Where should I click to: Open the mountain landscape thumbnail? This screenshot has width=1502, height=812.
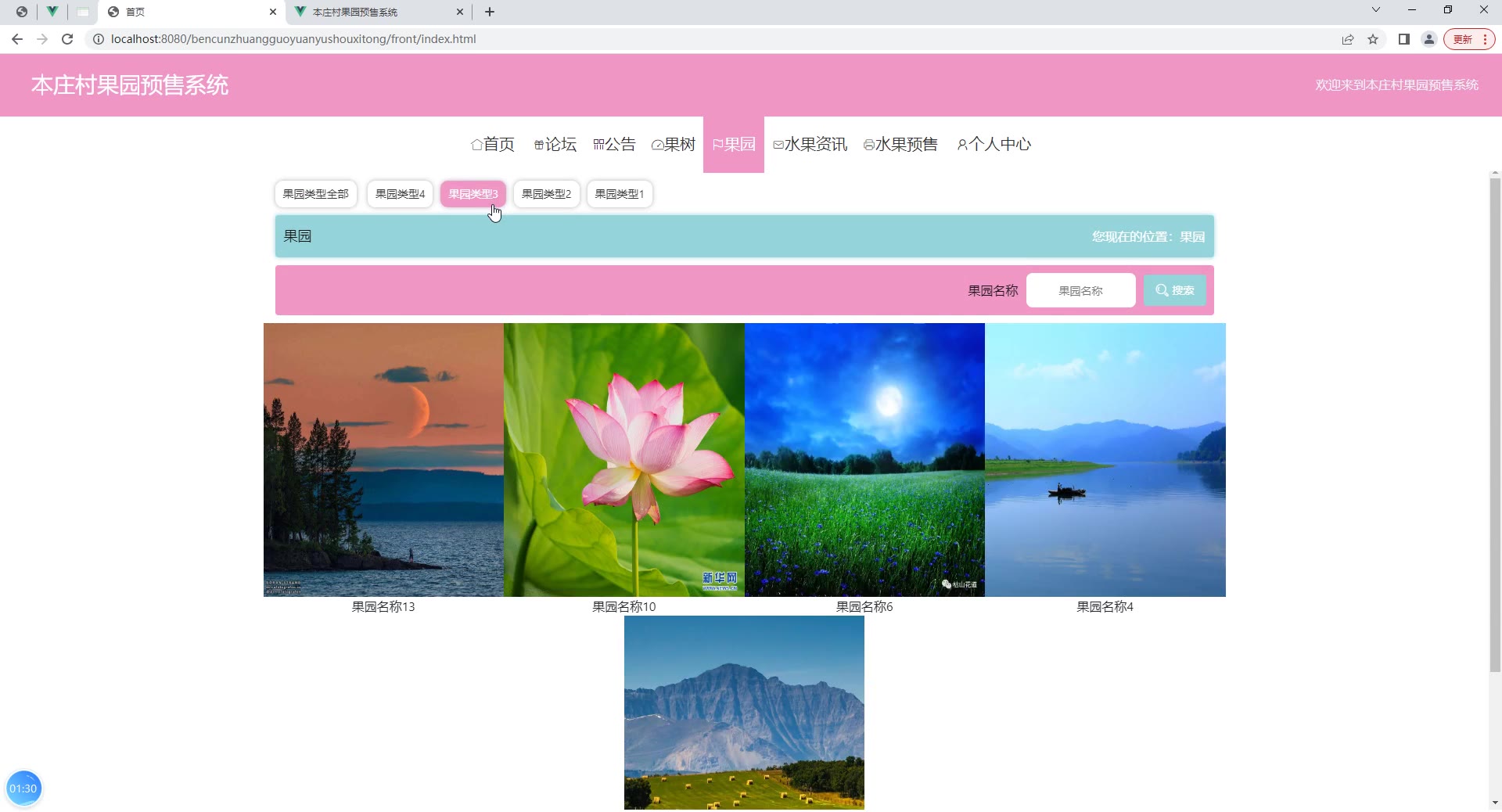pos(744,713)
